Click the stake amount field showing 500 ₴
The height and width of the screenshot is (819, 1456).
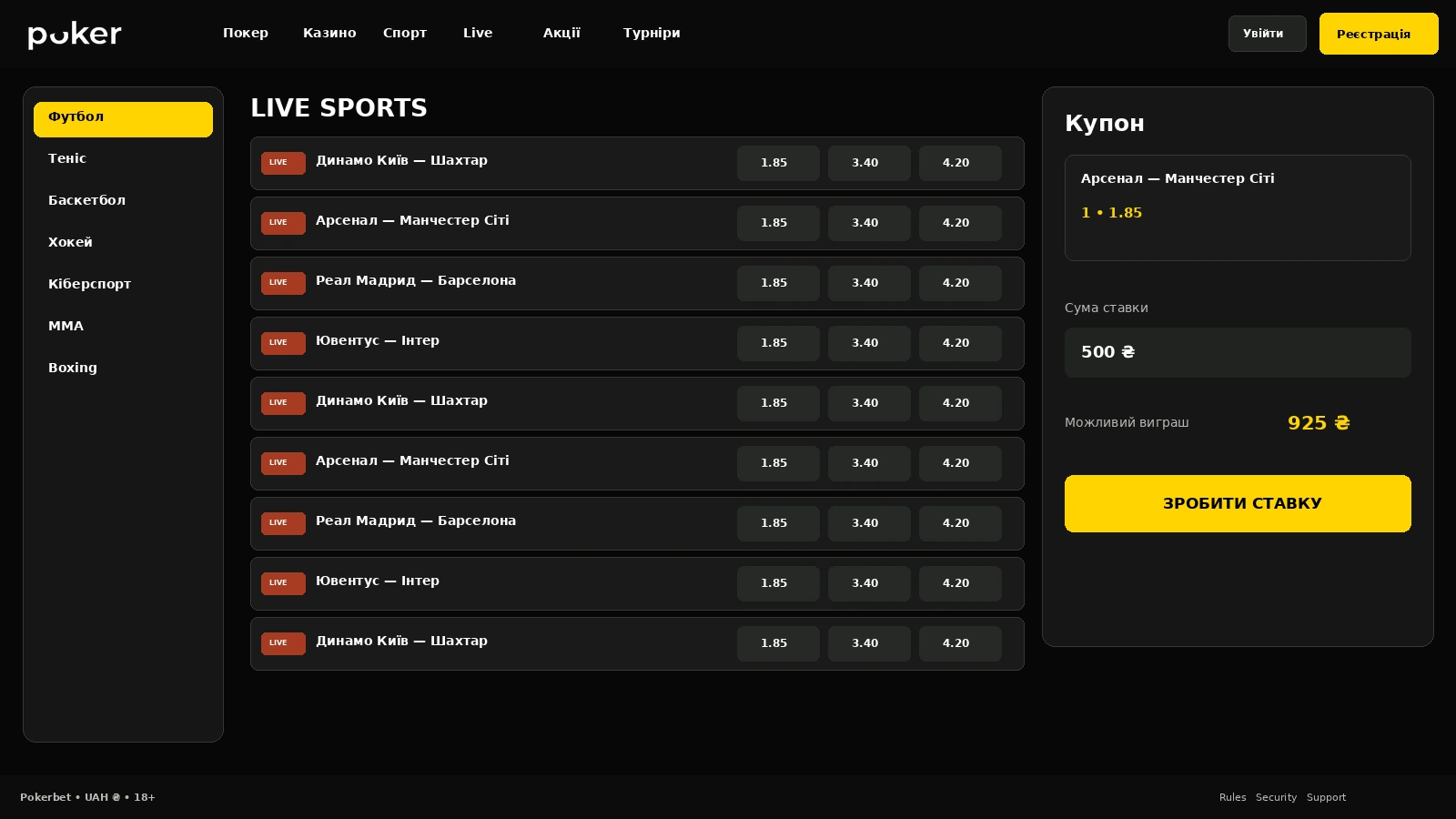[x=1238, y=352]
